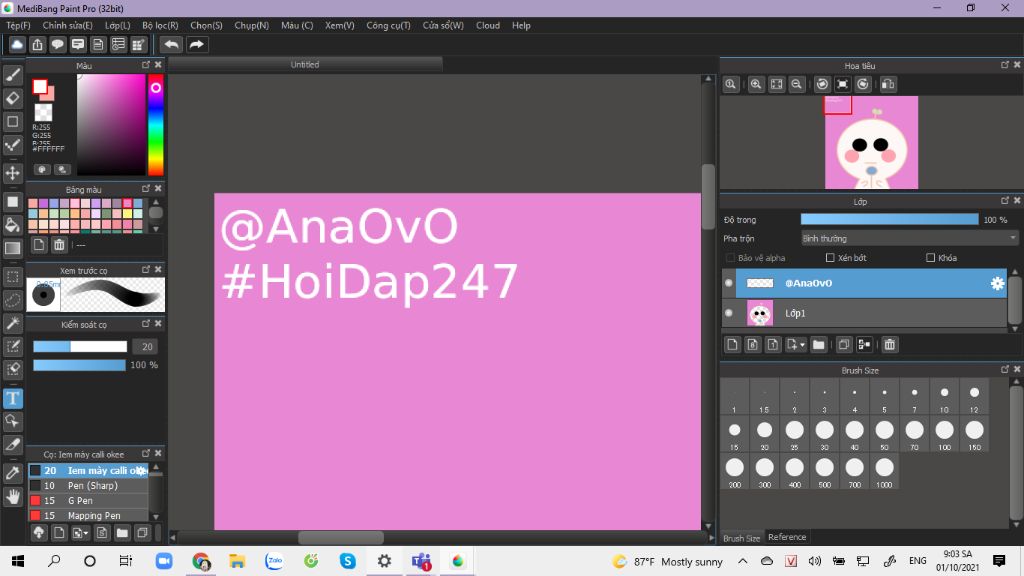Click the brush size slider showing 20
Image resolution: width=1024 pixels, height=576 pixels.
80,347
